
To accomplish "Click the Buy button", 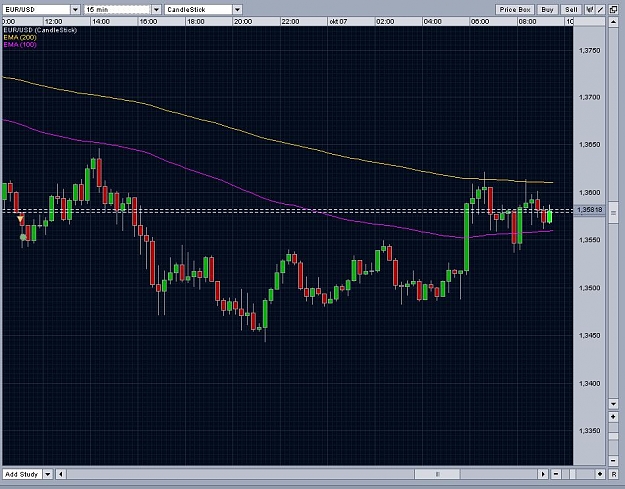I will coord(547,10).
